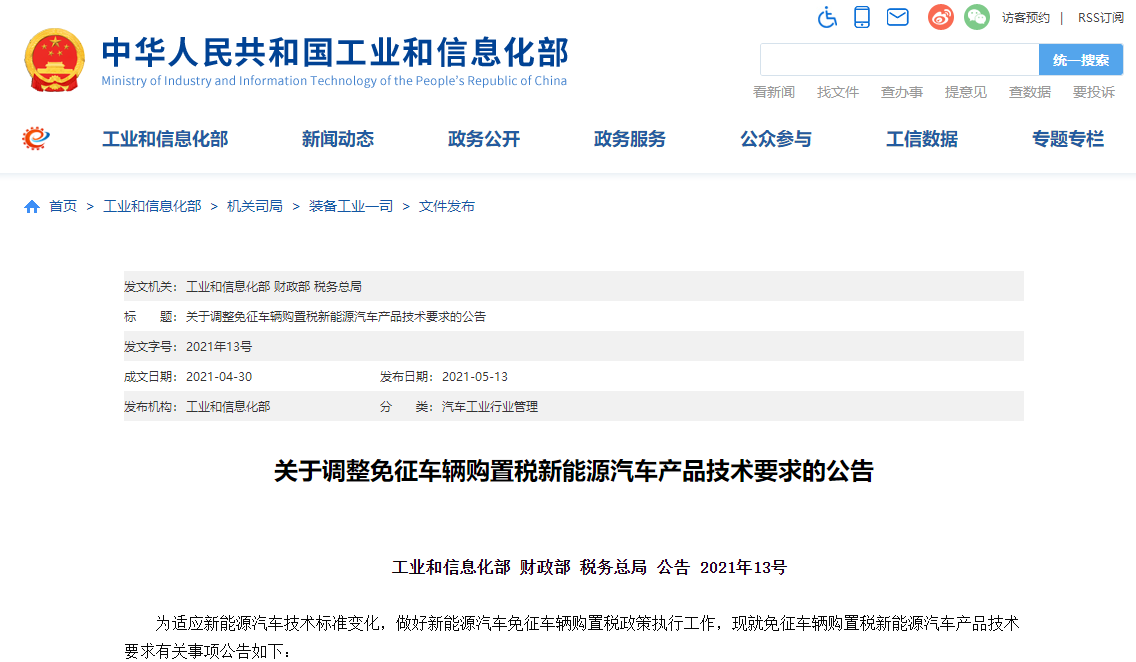This screenshot has width=1136, height=662.
Task: Select 查办事 quick link
Action: (901, 92)
